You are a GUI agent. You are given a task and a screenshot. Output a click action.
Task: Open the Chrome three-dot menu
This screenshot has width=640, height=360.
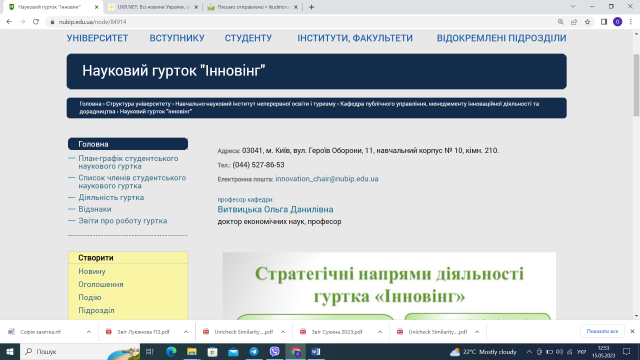pos(631,22)
